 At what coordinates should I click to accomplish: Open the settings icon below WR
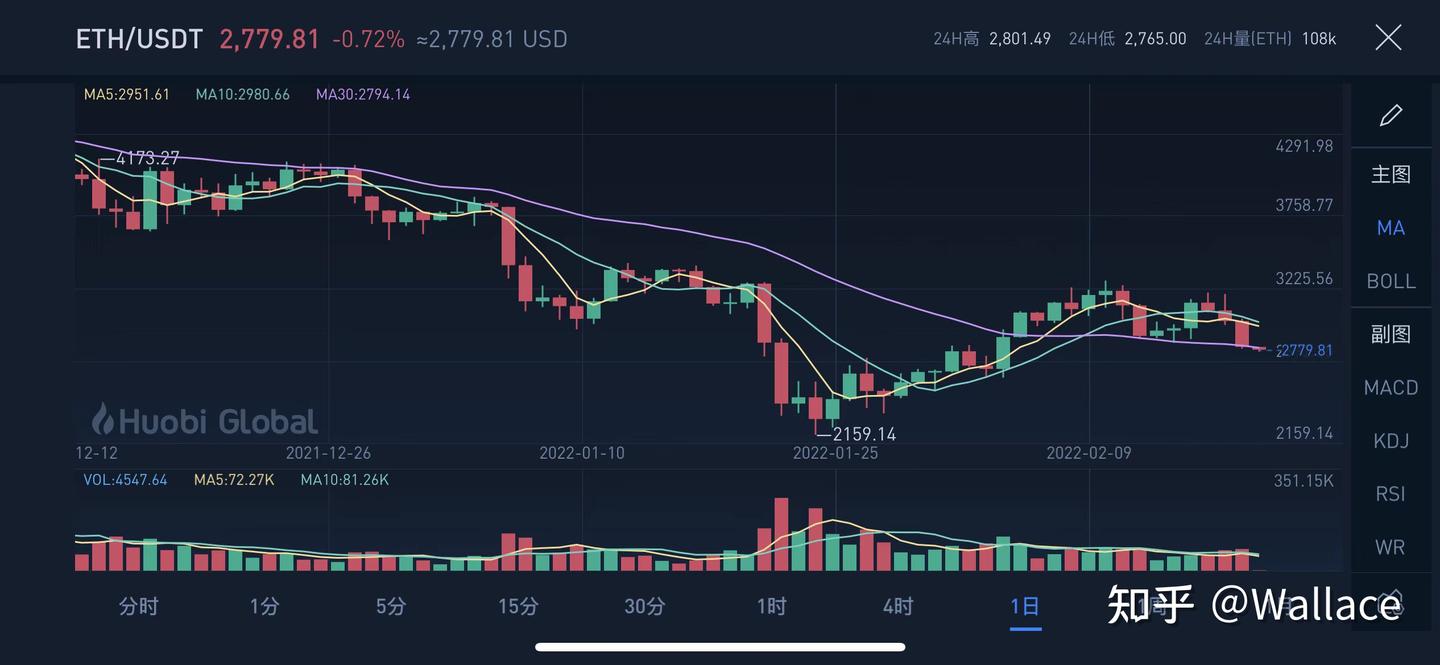(1390, 600)
